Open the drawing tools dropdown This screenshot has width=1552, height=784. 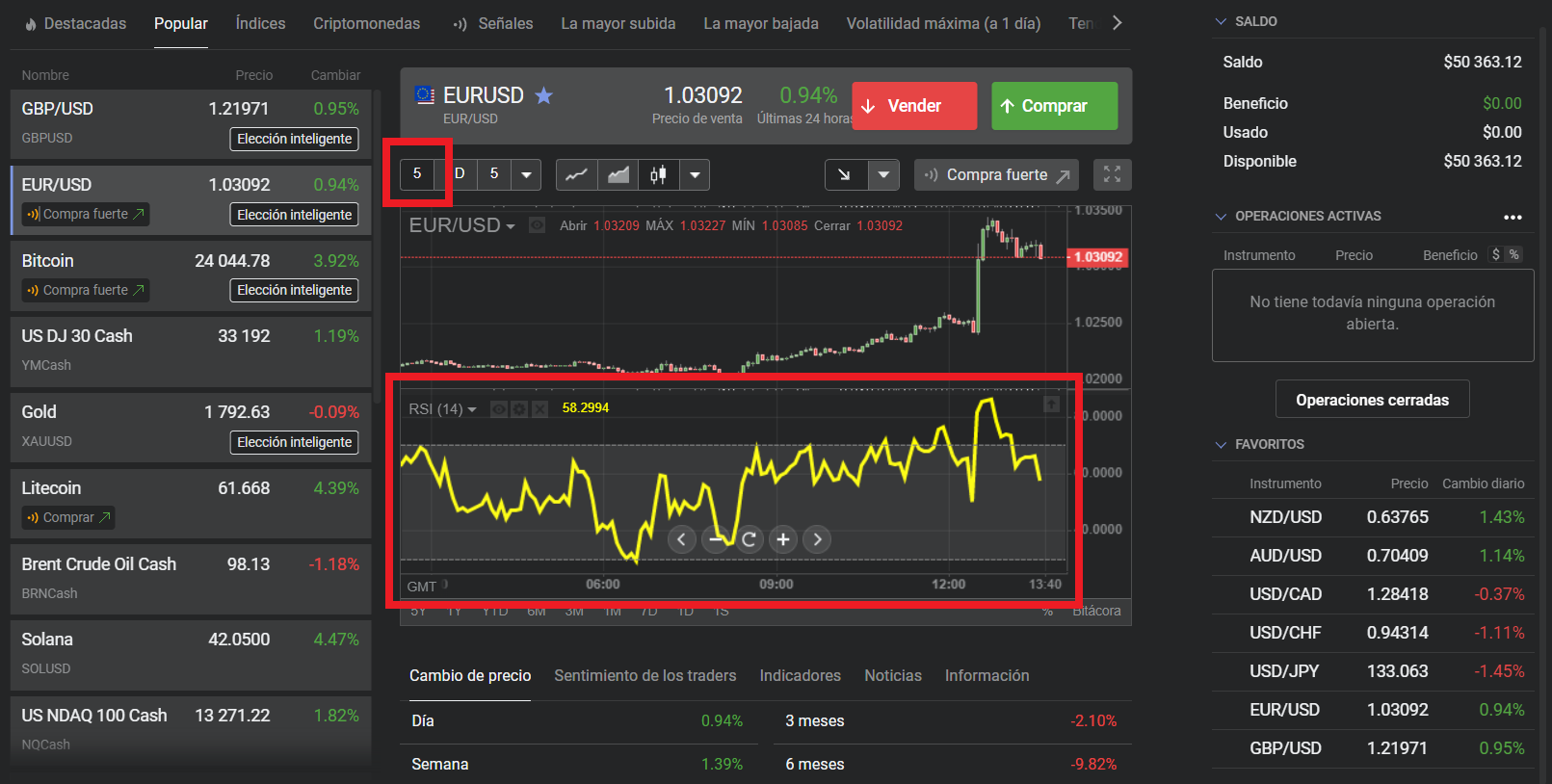click(x=883, y=174)
